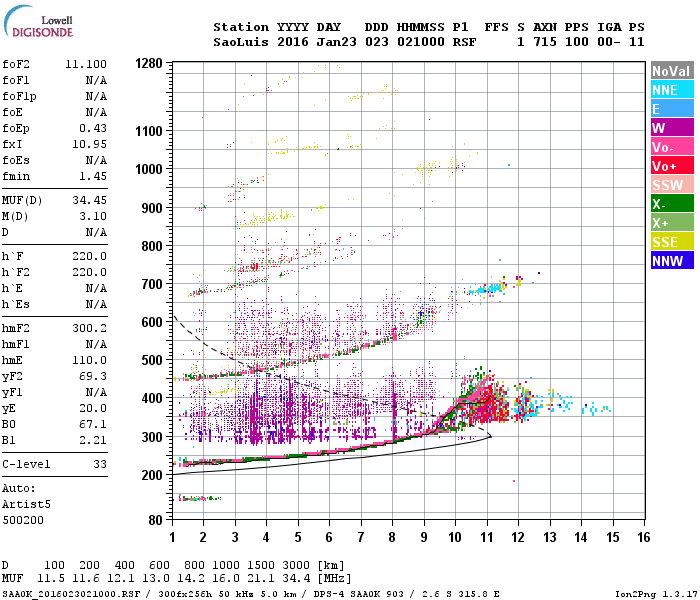The image size is (700, 600).
Task: Click the 16 MHz frequency axis label
Action: (x=645, y=537)
